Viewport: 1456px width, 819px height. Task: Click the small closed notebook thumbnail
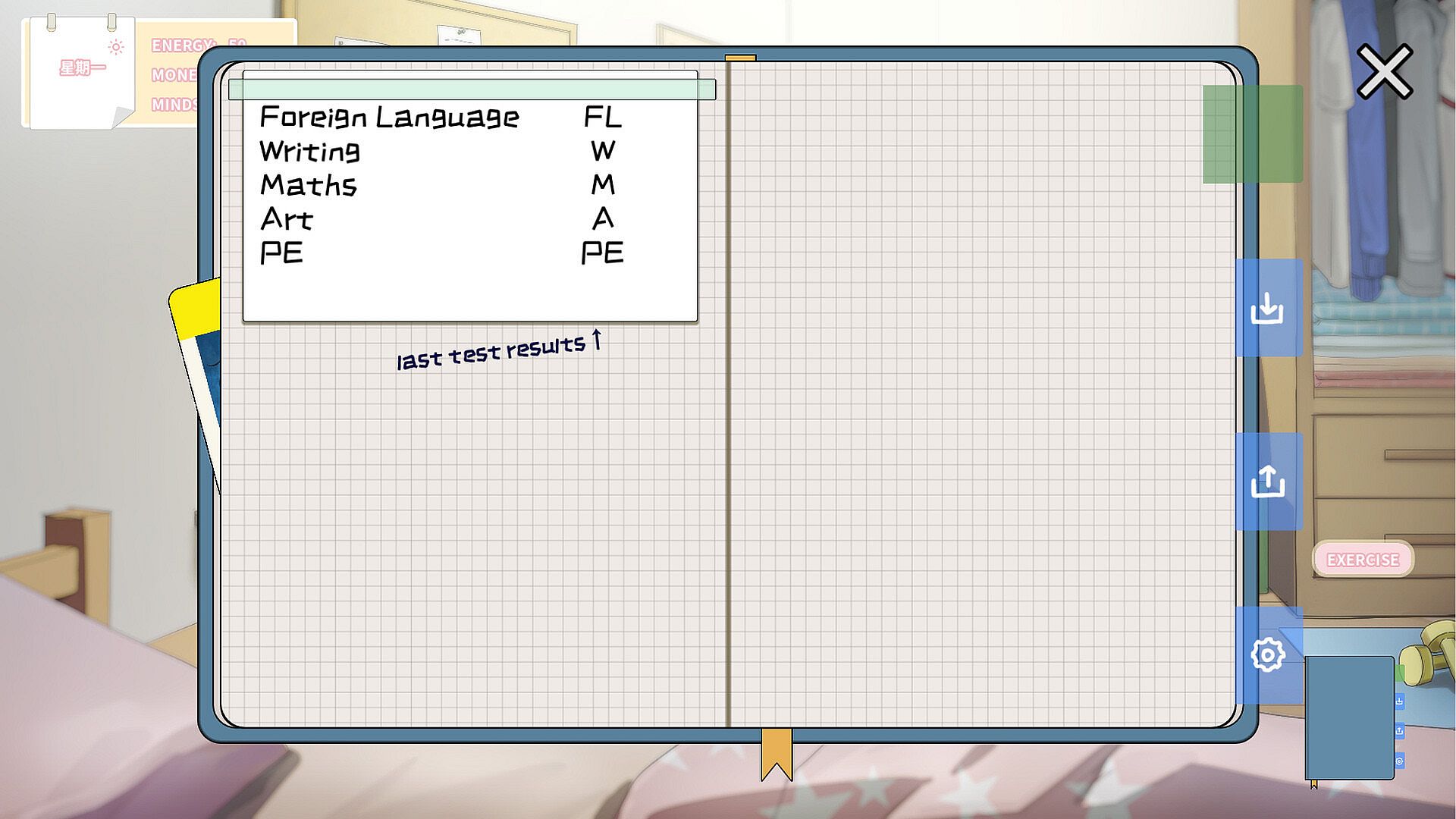tap(1348, 717)
